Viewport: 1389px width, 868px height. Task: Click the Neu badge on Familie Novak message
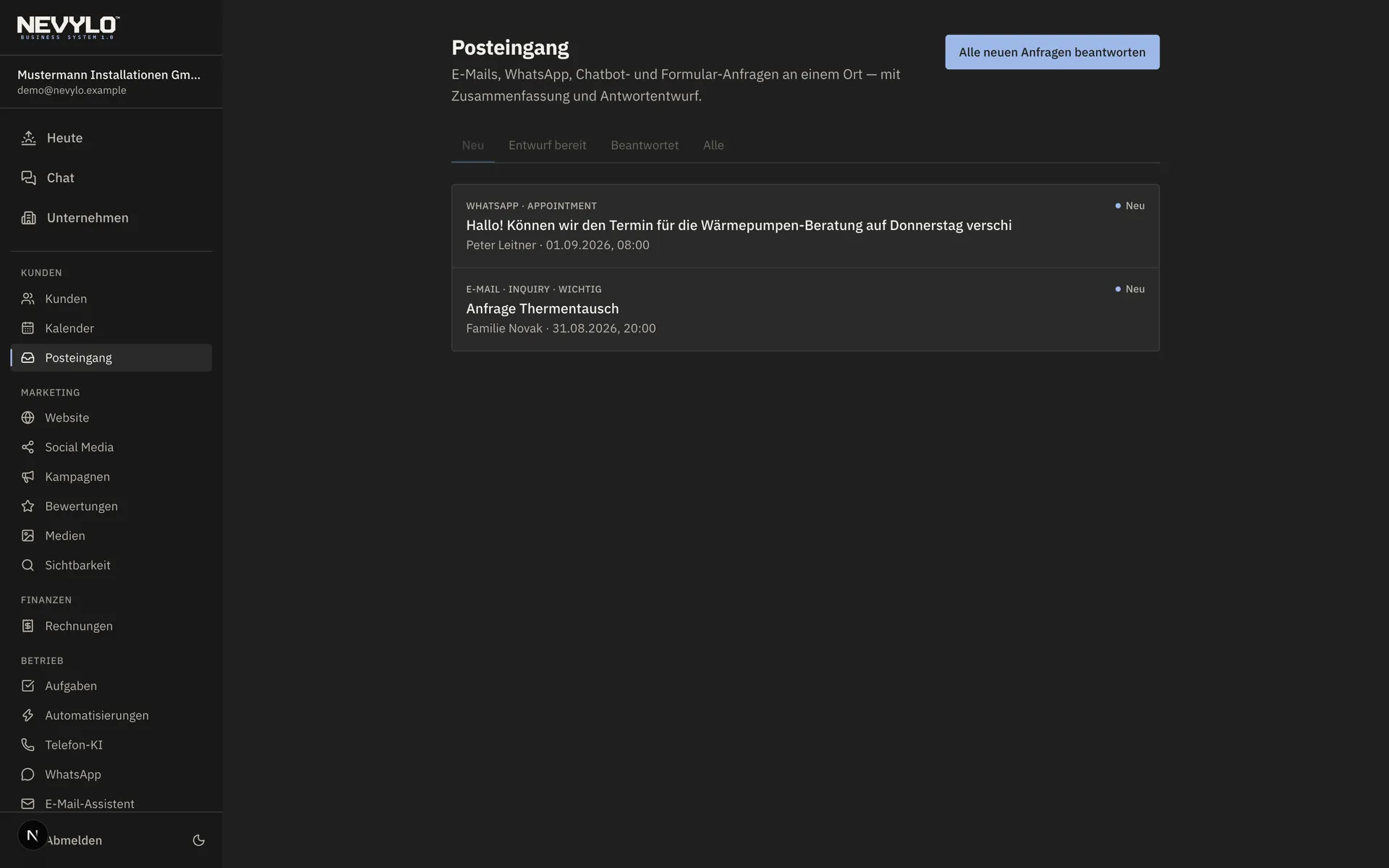tap(1130, 289)
